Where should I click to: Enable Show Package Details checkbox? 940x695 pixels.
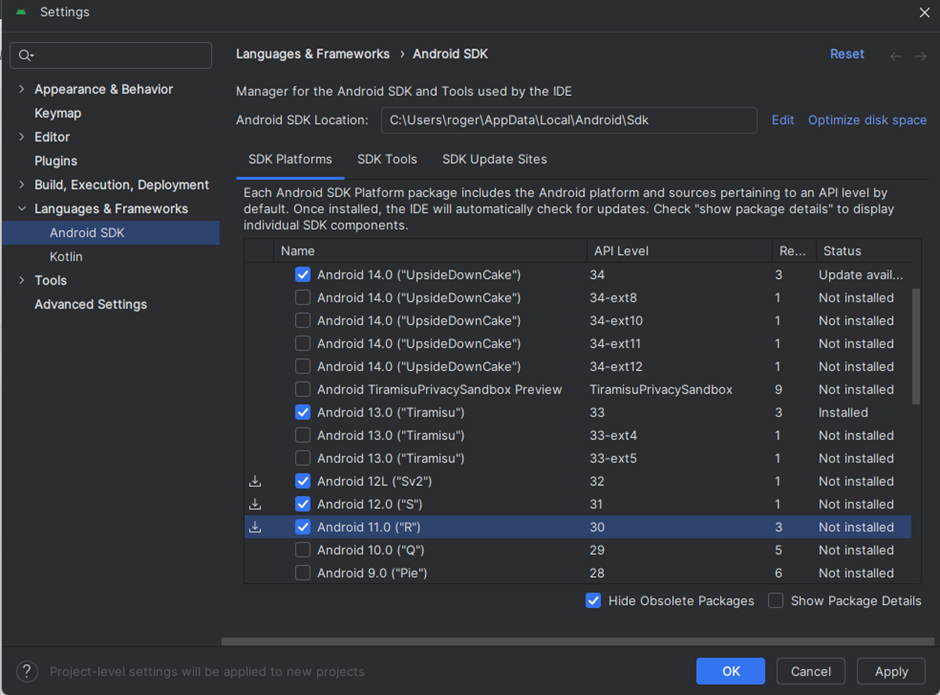click(x=775, y=600)
